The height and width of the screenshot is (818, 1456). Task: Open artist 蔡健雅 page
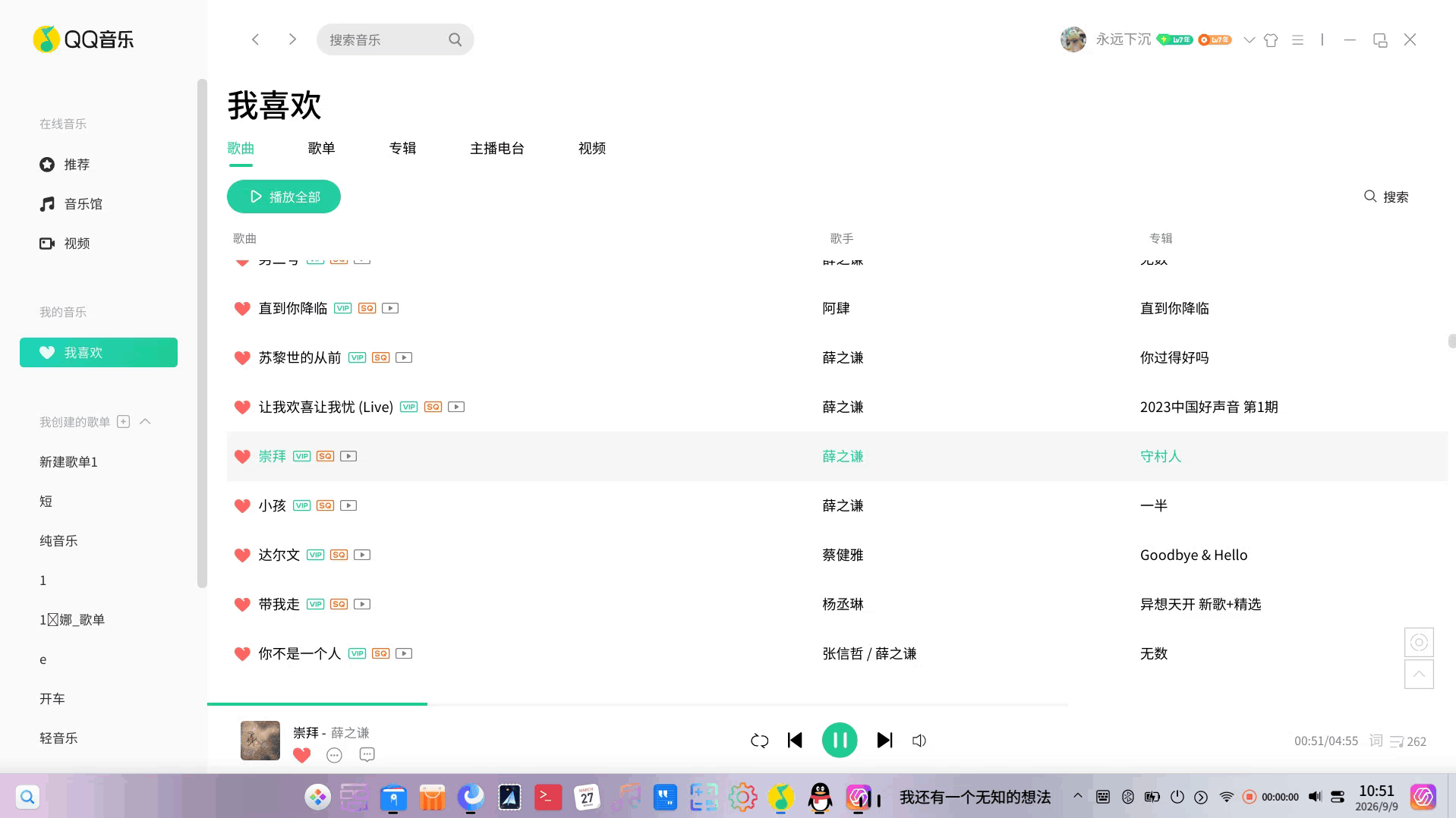tap(843, 555)
